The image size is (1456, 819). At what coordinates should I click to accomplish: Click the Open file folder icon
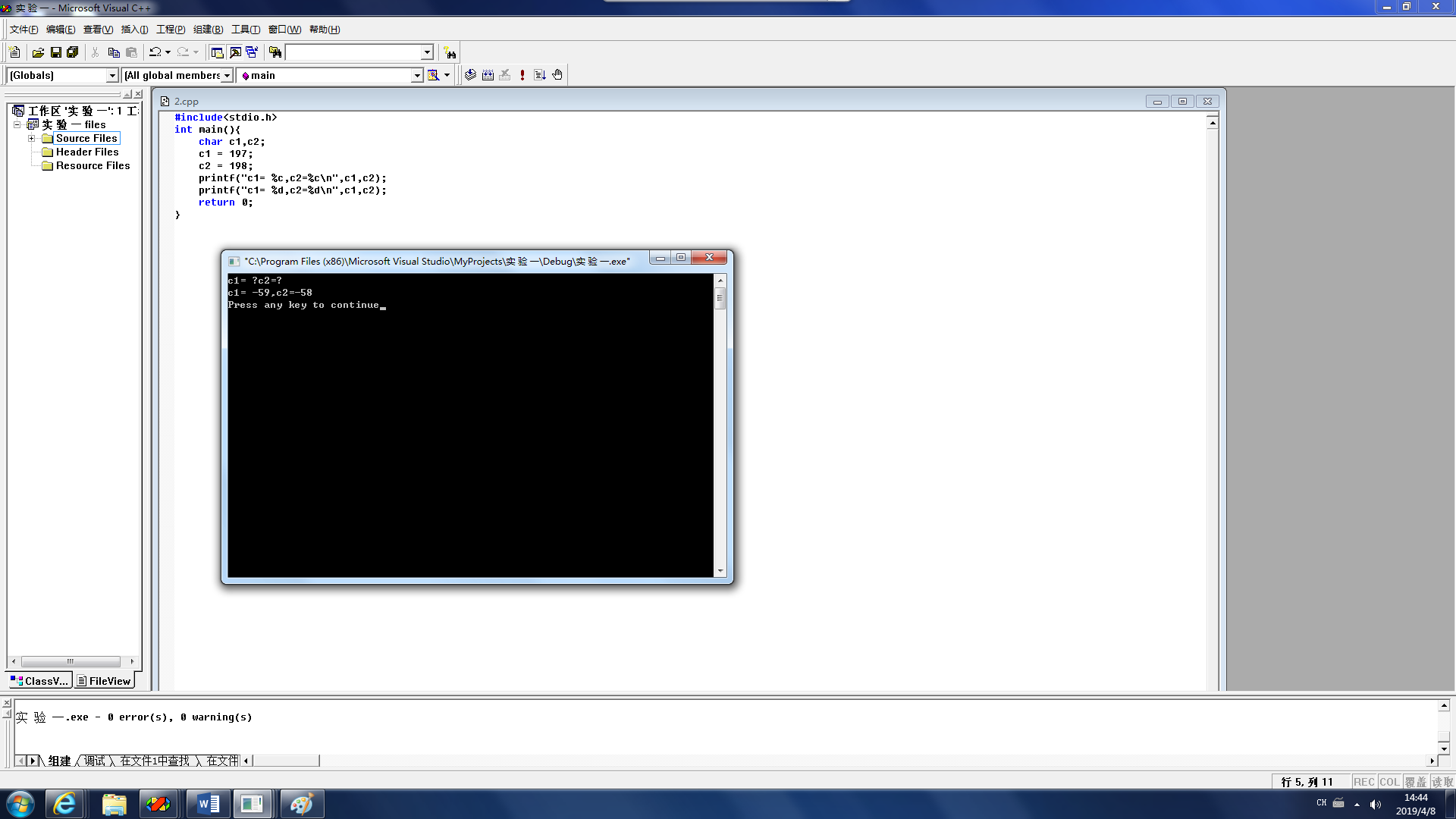tap(38, 52)
